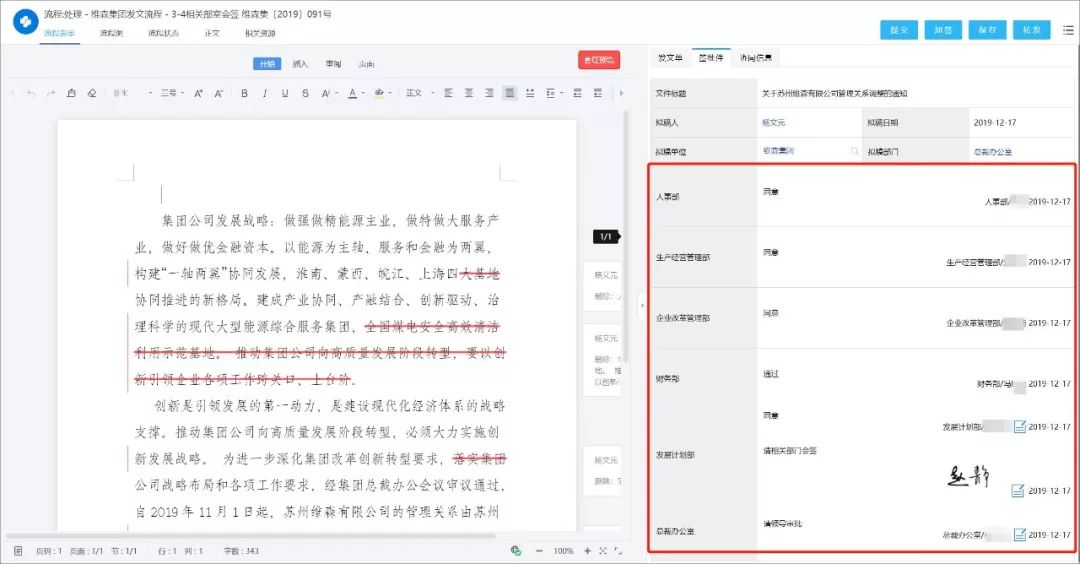The width and height of the screenshot is (1080, 564).
Task: Switch to the 页面 ribbon tab
Action: click(366, 63)
